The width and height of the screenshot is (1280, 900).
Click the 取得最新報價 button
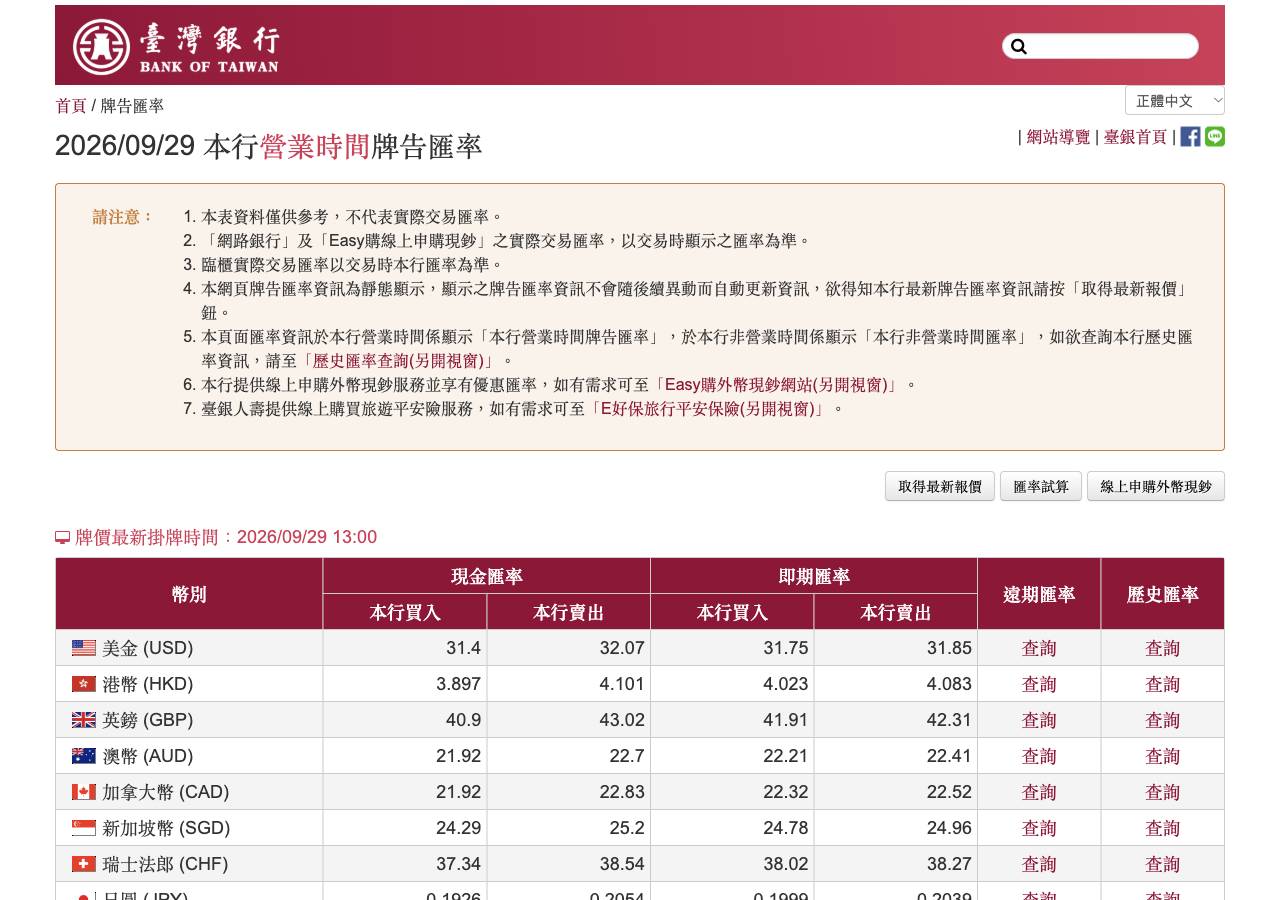[x=940, y=487]
